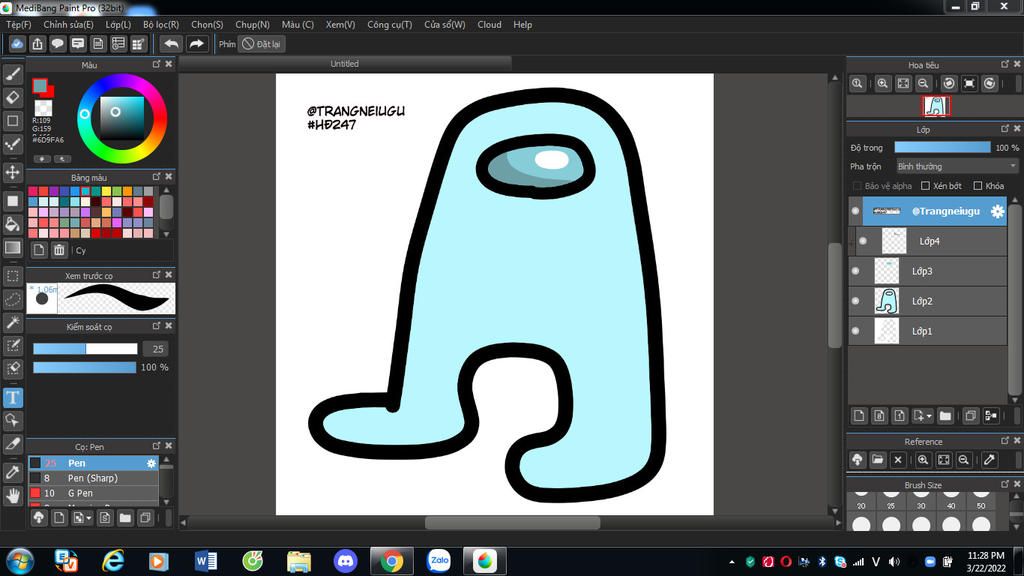The height and width of the screenshot is (576, 1024).
Task: Toggle visibility of the Lớp2 layer
Action: 856,301
